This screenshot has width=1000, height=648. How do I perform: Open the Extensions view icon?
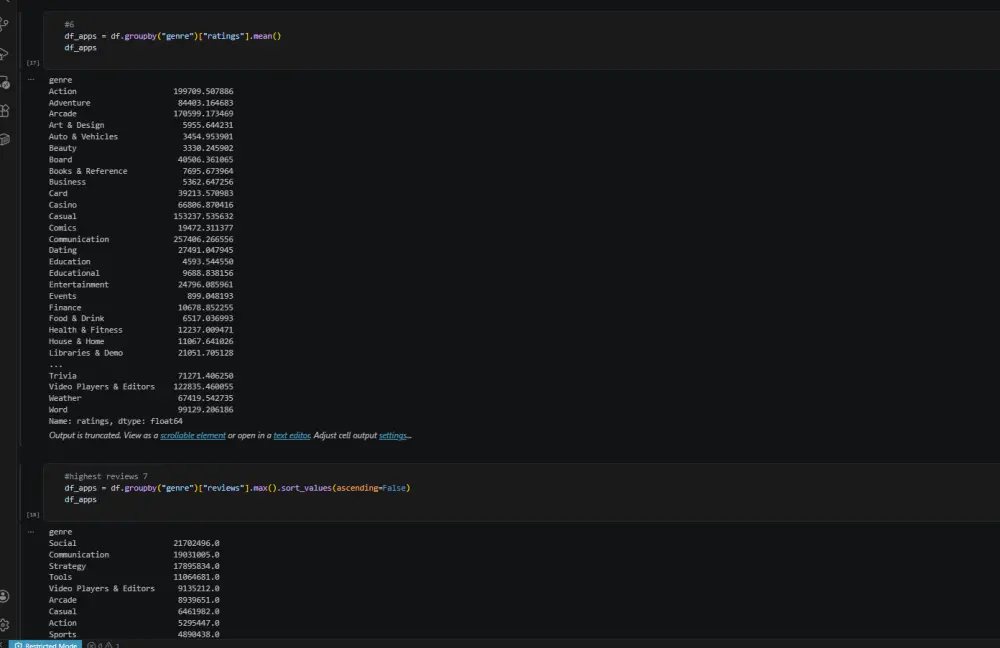4,110
